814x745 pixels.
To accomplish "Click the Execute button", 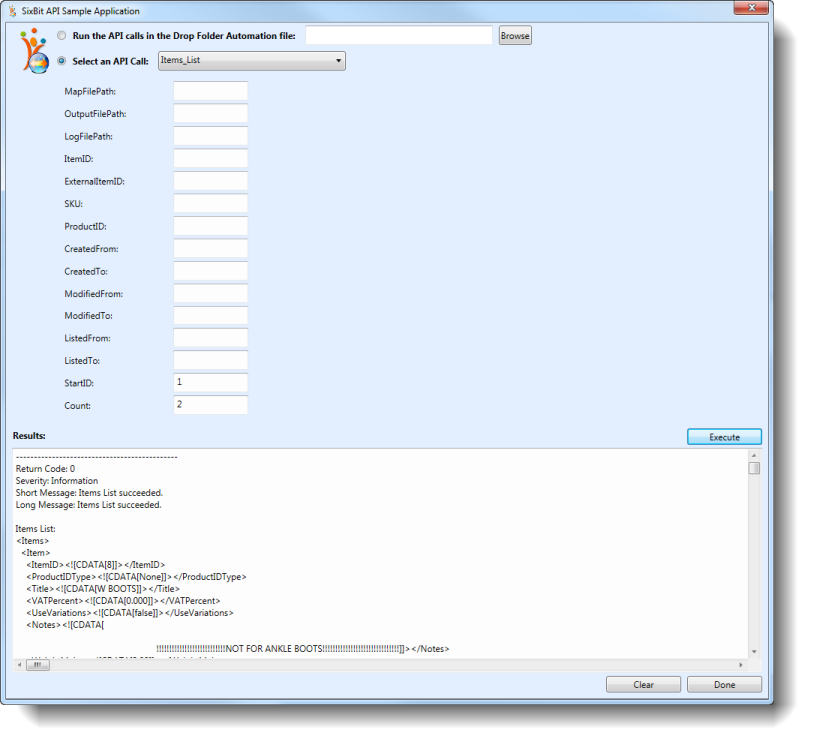I will pyautogui.click(x=724, y=437).
